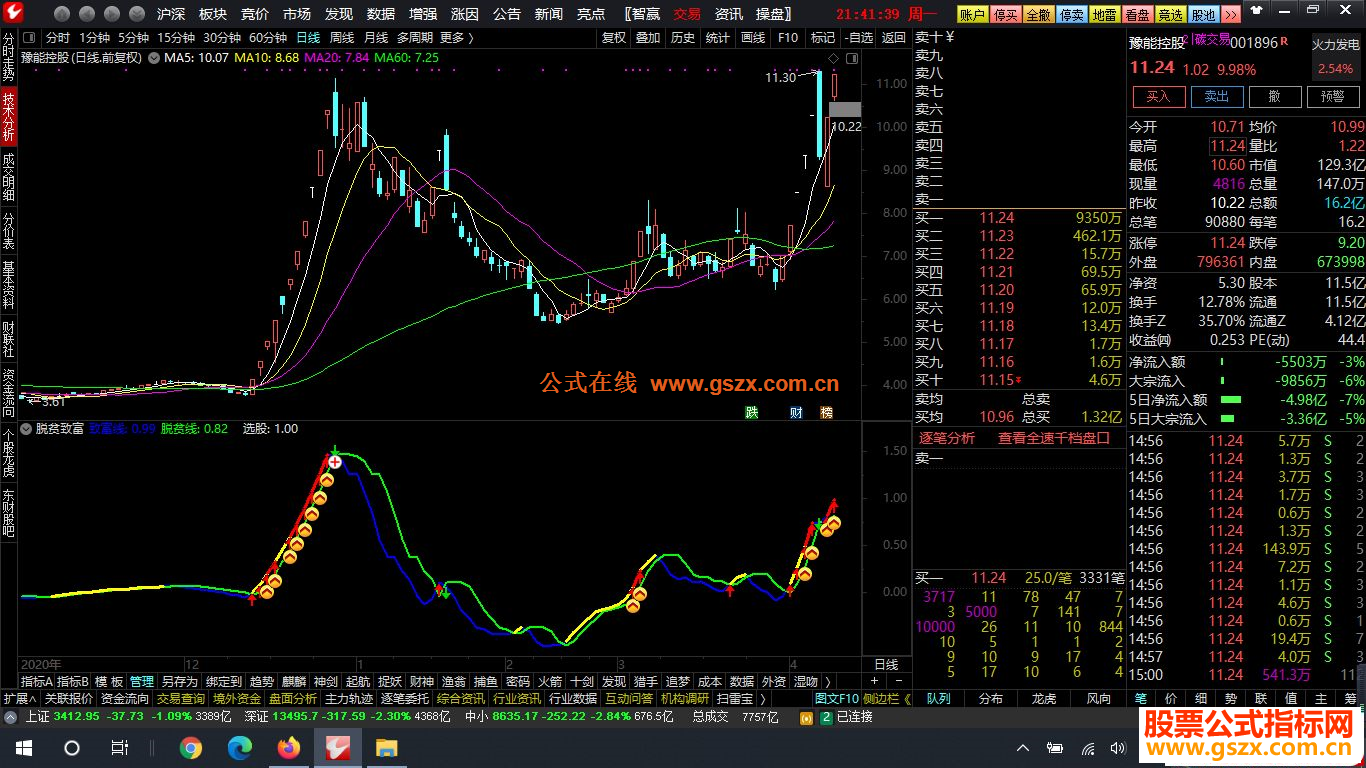Click the 财 badge icon on chart bottom
The image size is (1366, 768).
click(x=796, y=412)
